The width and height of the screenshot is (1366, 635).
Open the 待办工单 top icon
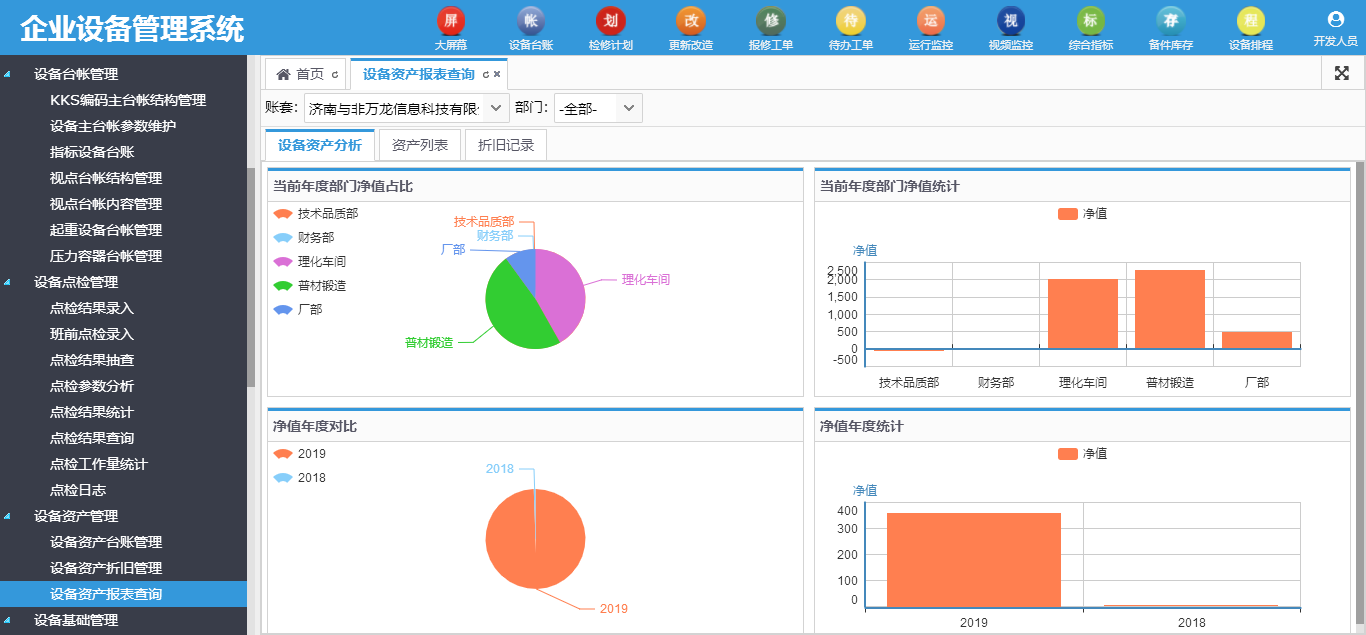pyautogui.click(x=851, y=29)
